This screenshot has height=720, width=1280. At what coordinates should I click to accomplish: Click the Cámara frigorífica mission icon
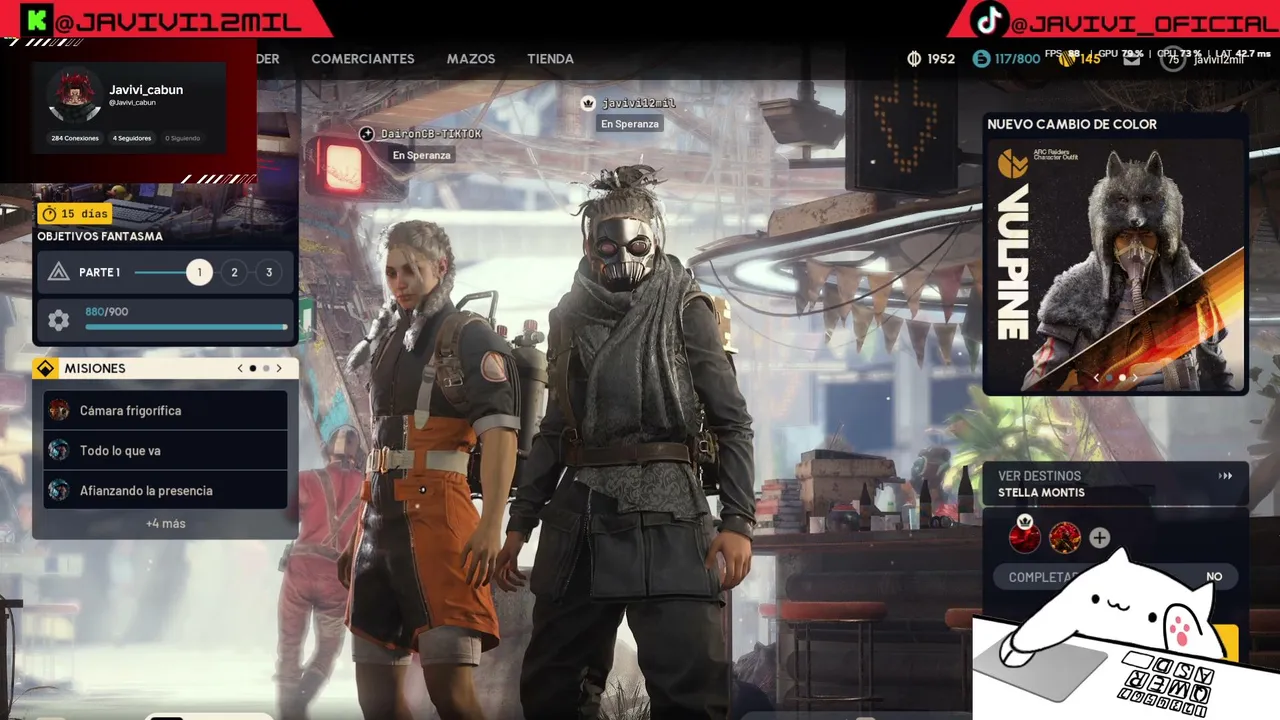click(x=59, y=410)
